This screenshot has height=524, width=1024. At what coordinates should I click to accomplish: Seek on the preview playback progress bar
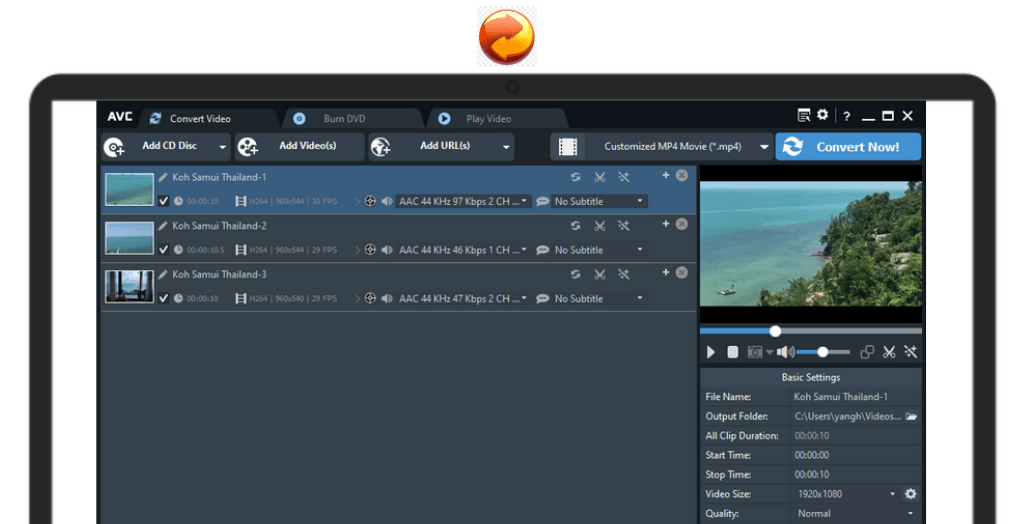(x=810, y=331)
